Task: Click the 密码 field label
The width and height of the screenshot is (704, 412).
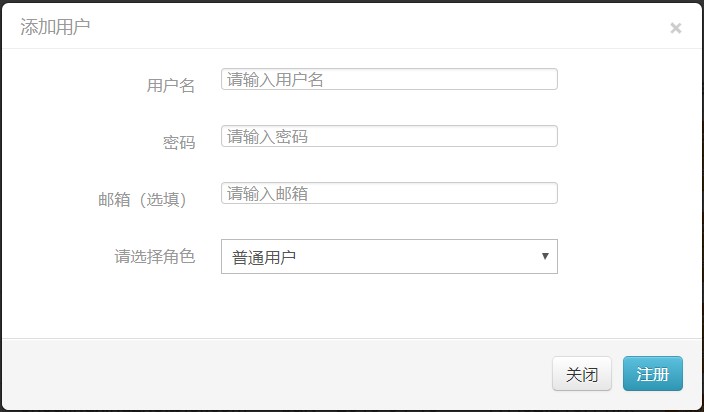Action: coord(179,143)
